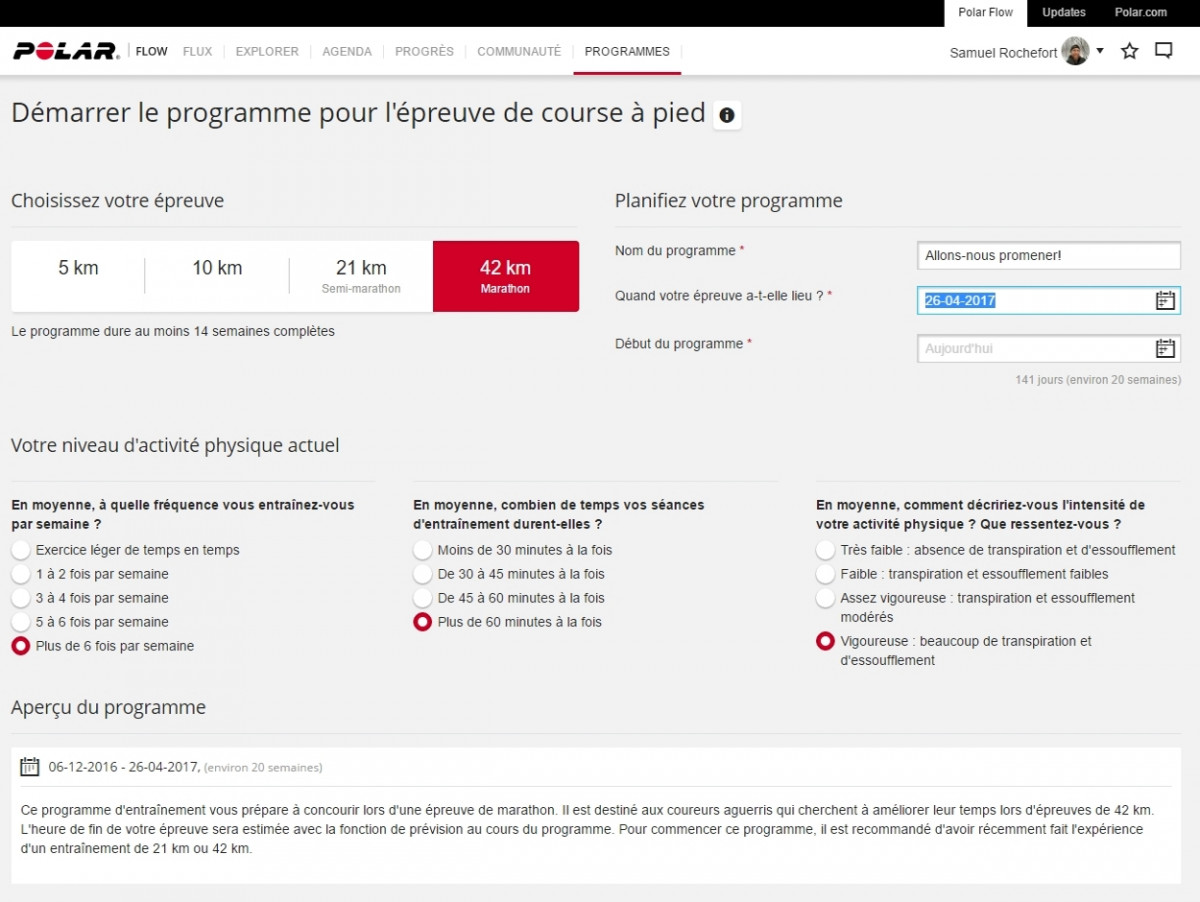The height and width of the screenshot is (902, 1200).
Task: Select 'De 45 à 60 minutes' duration
Action: (x=423, y=598)
